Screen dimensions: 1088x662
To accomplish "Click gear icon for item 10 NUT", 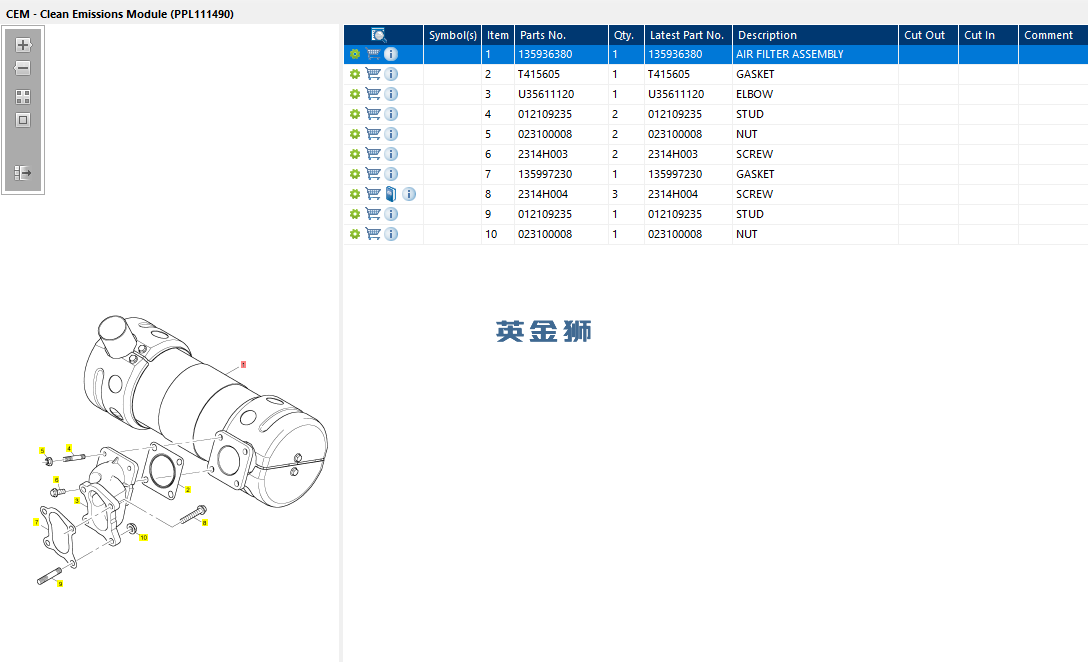I will pyautogui.click(x=355, y=235).
